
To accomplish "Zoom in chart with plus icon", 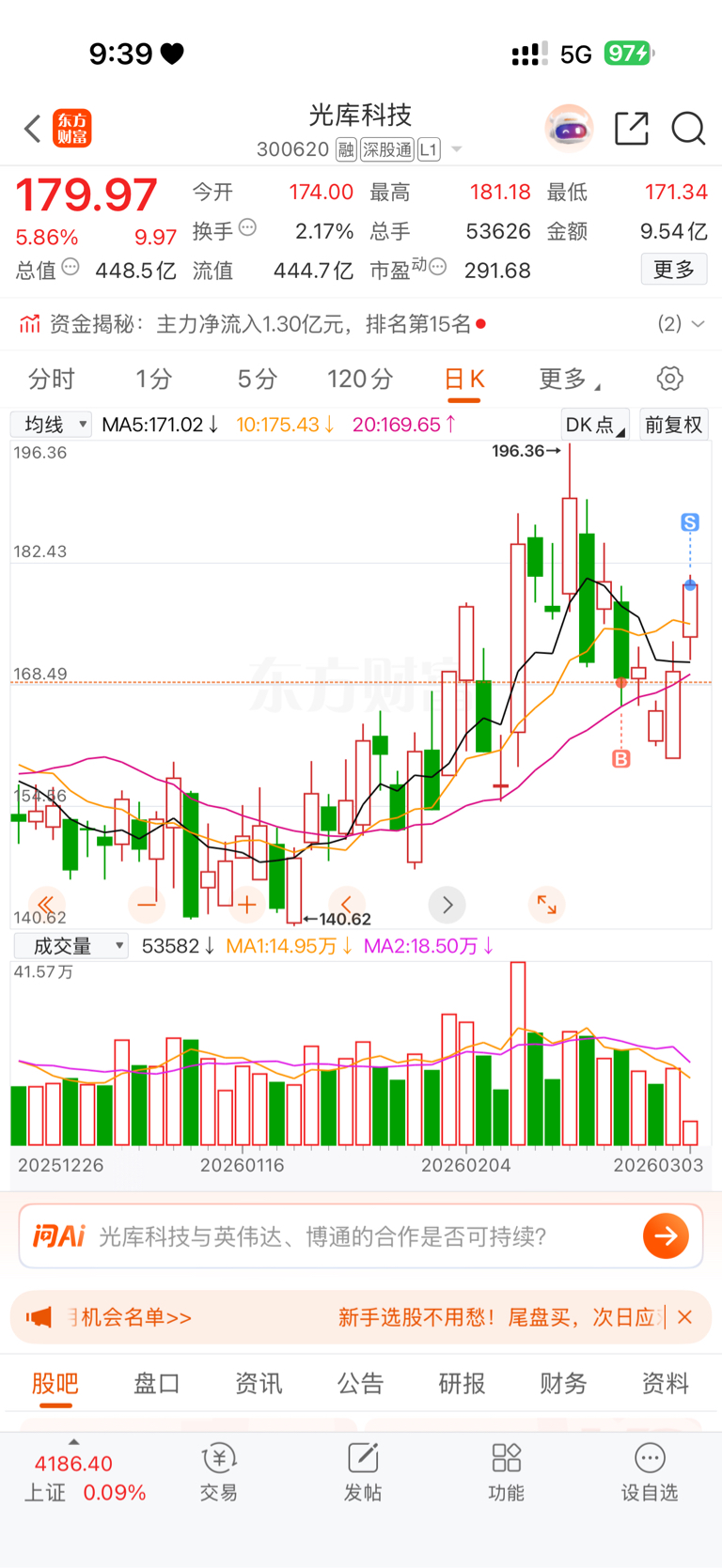I will (247, 905).
